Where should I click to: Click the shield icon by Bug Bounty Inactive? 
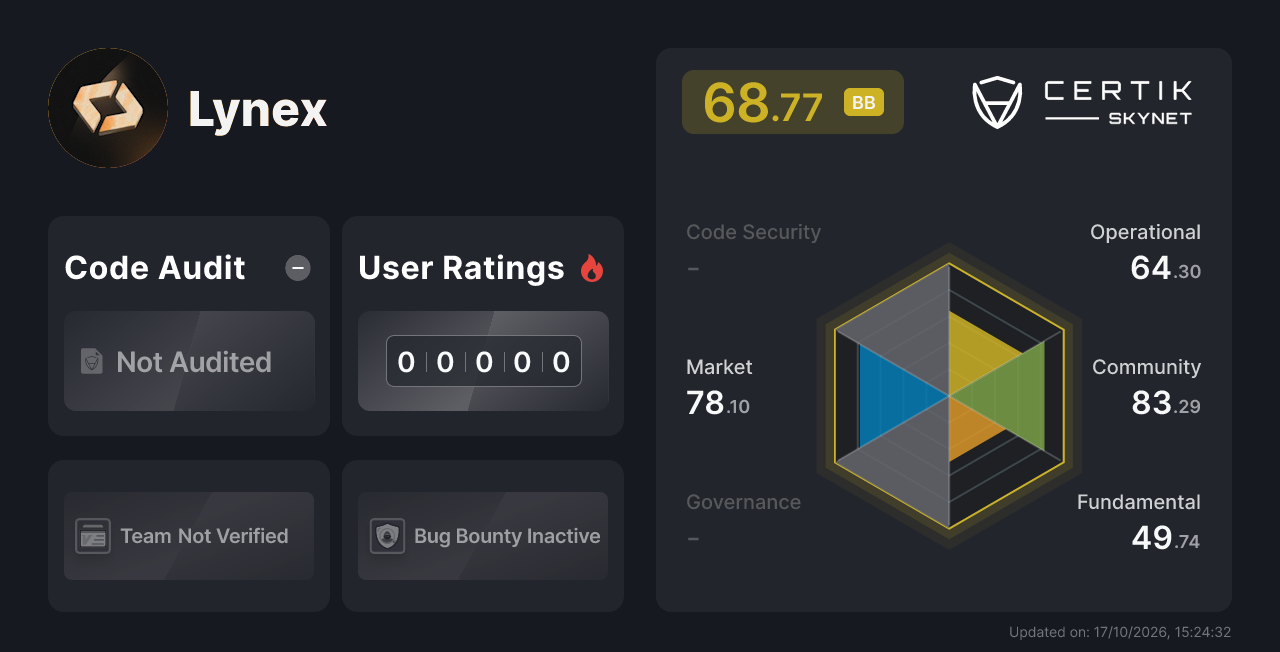pyautogui.click(x=387, y=536)
